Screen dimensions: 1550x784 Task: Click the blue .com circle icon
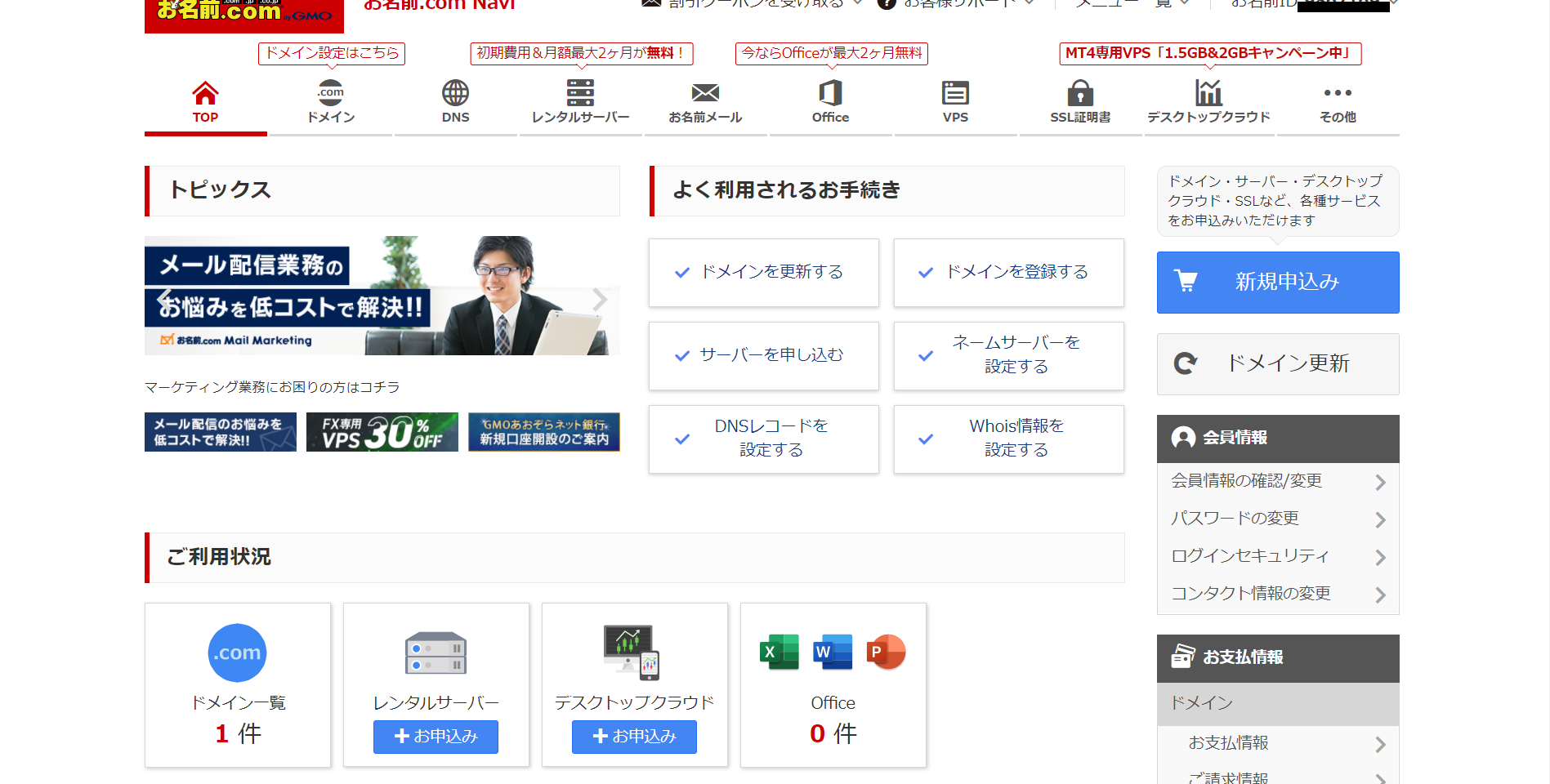pyautogui.click(x=237, y=653)
